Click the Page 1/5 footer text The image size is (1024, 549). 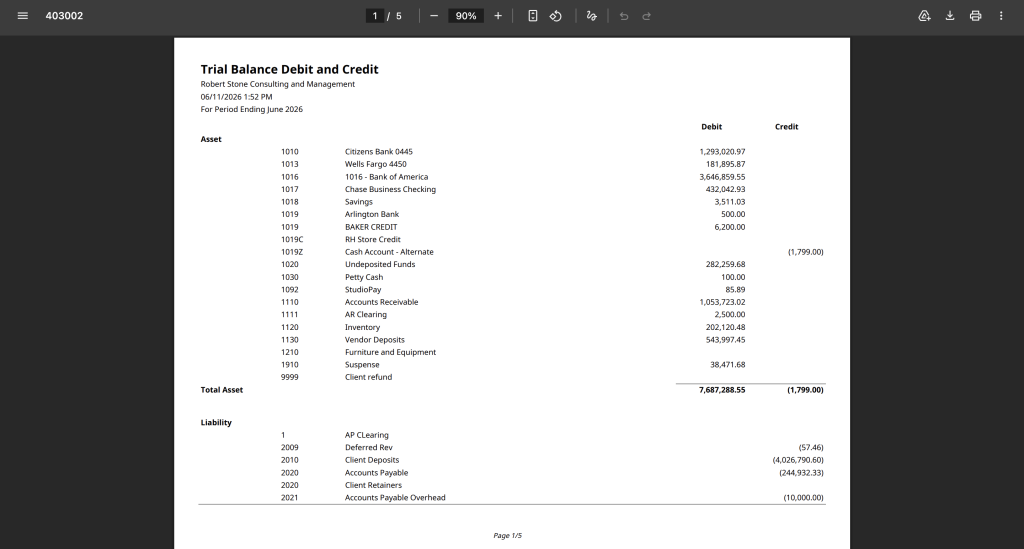[507, 535]
